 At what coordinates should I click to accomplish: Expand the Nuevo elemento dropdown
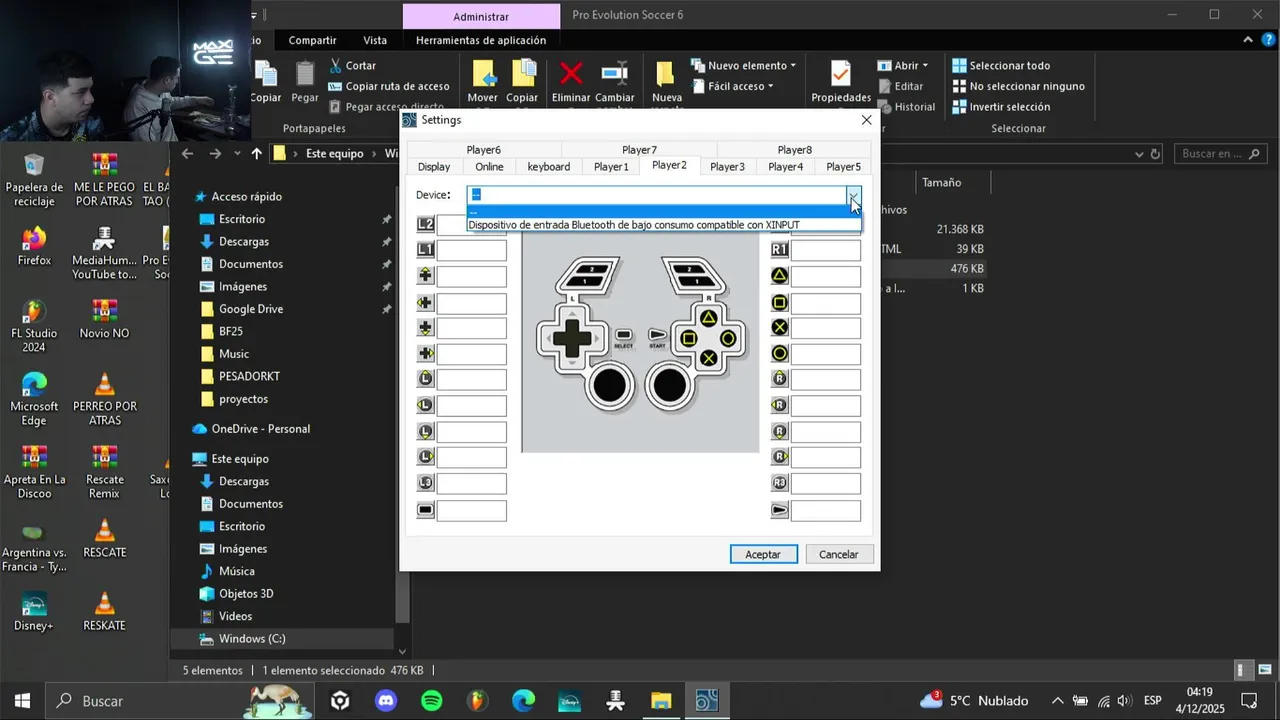point(793,66)
